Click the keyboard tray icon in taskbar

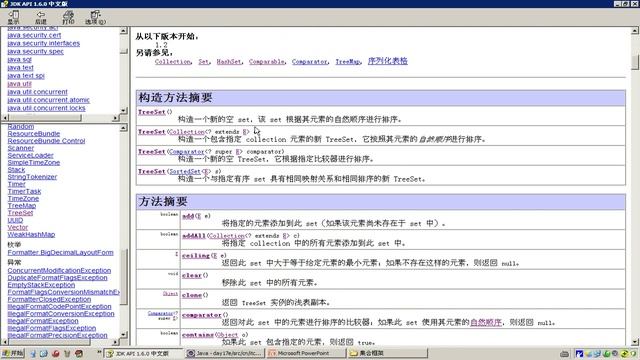(564, 354)
